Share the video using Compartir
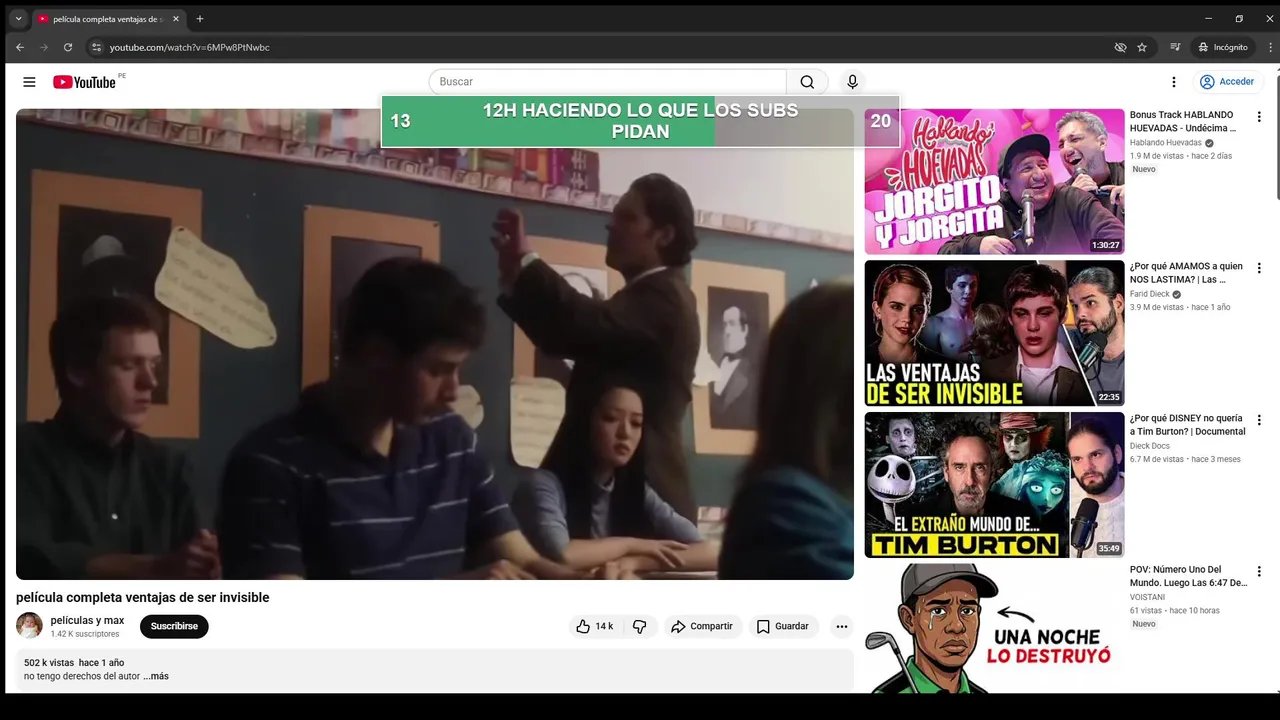 point(702,626)
